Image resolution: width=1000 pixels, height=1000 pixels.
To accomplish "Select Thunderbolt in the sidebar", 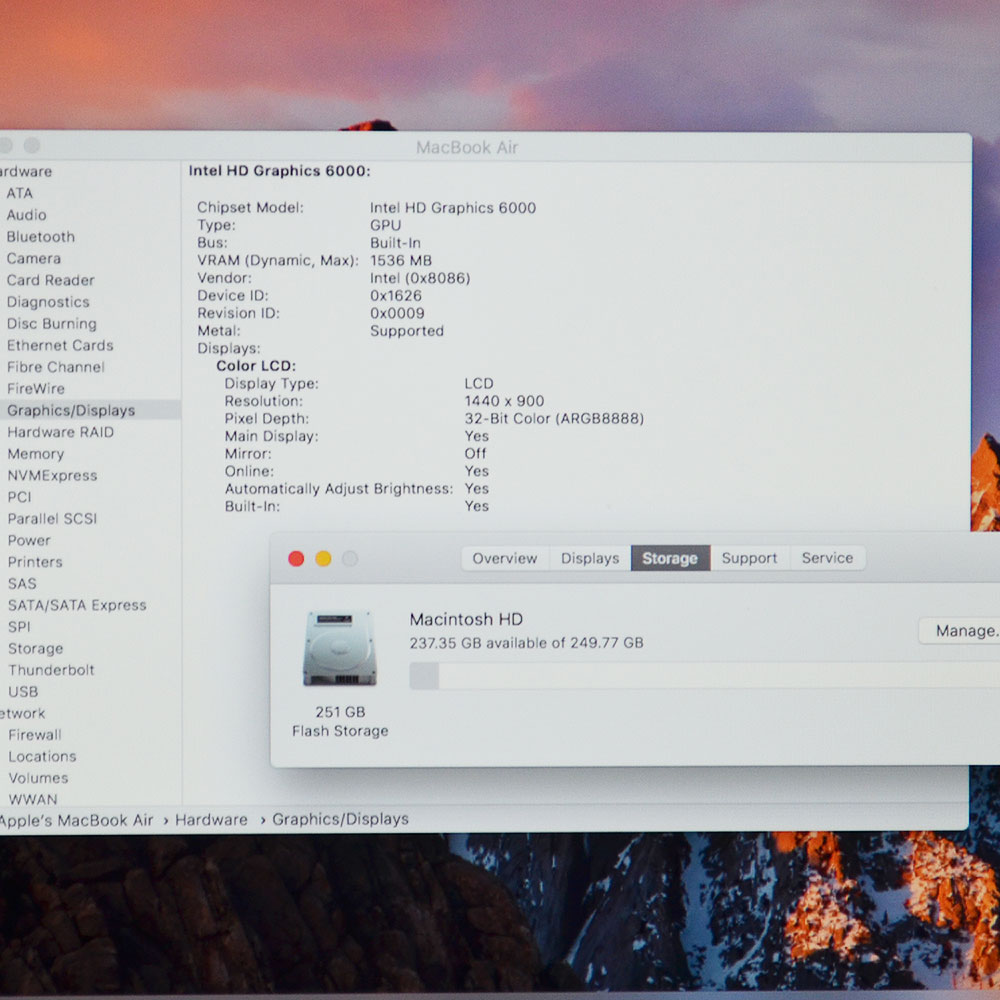I will point(51,670).
